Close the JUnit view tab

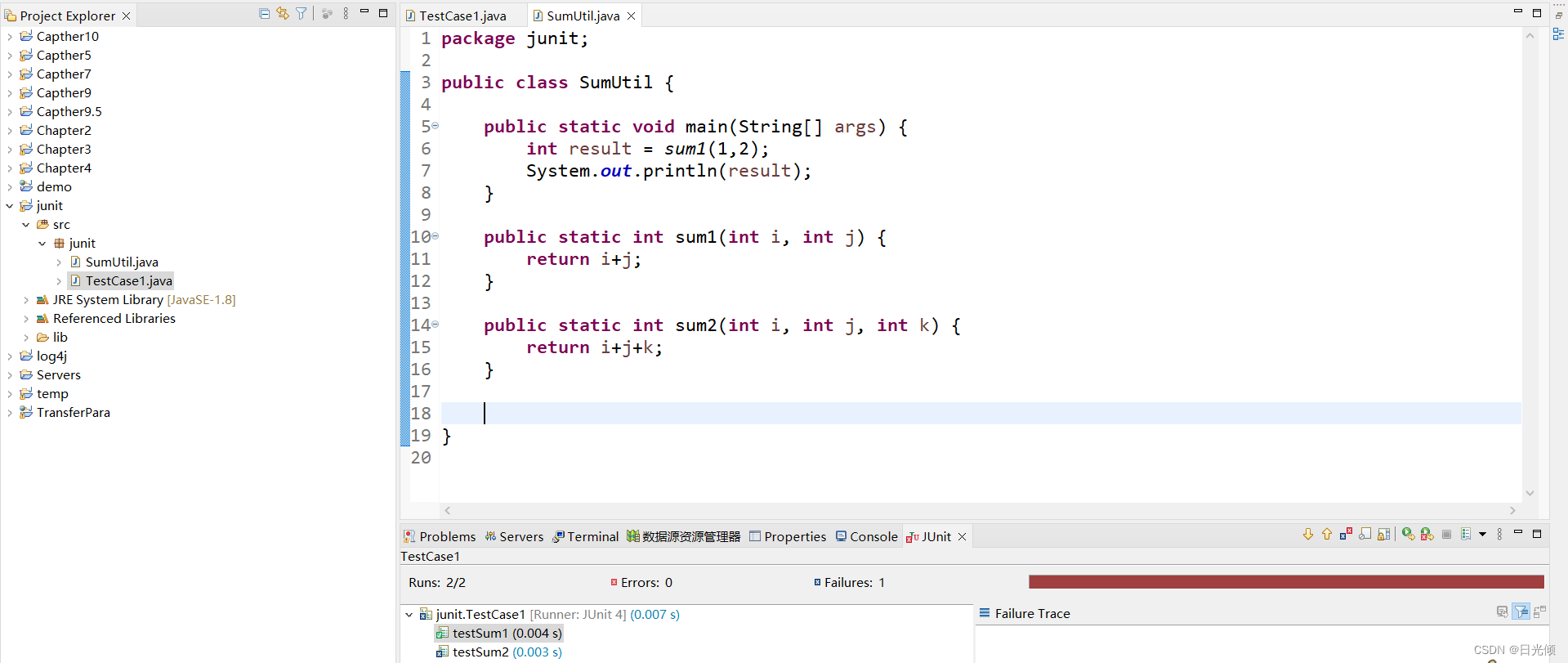point(962,536)
